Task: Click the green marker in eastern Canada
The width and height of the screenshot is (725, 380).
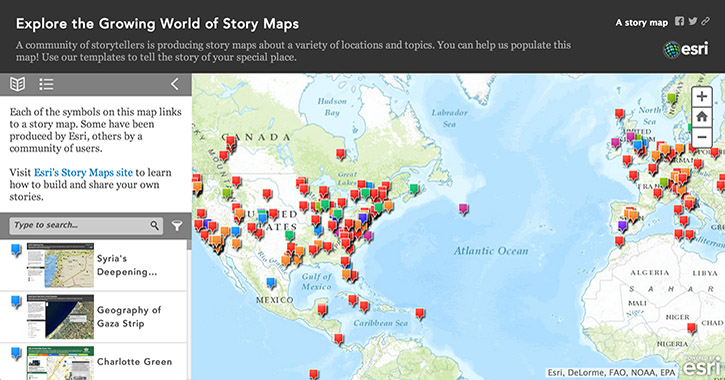Action: click(x=414, y=188)
